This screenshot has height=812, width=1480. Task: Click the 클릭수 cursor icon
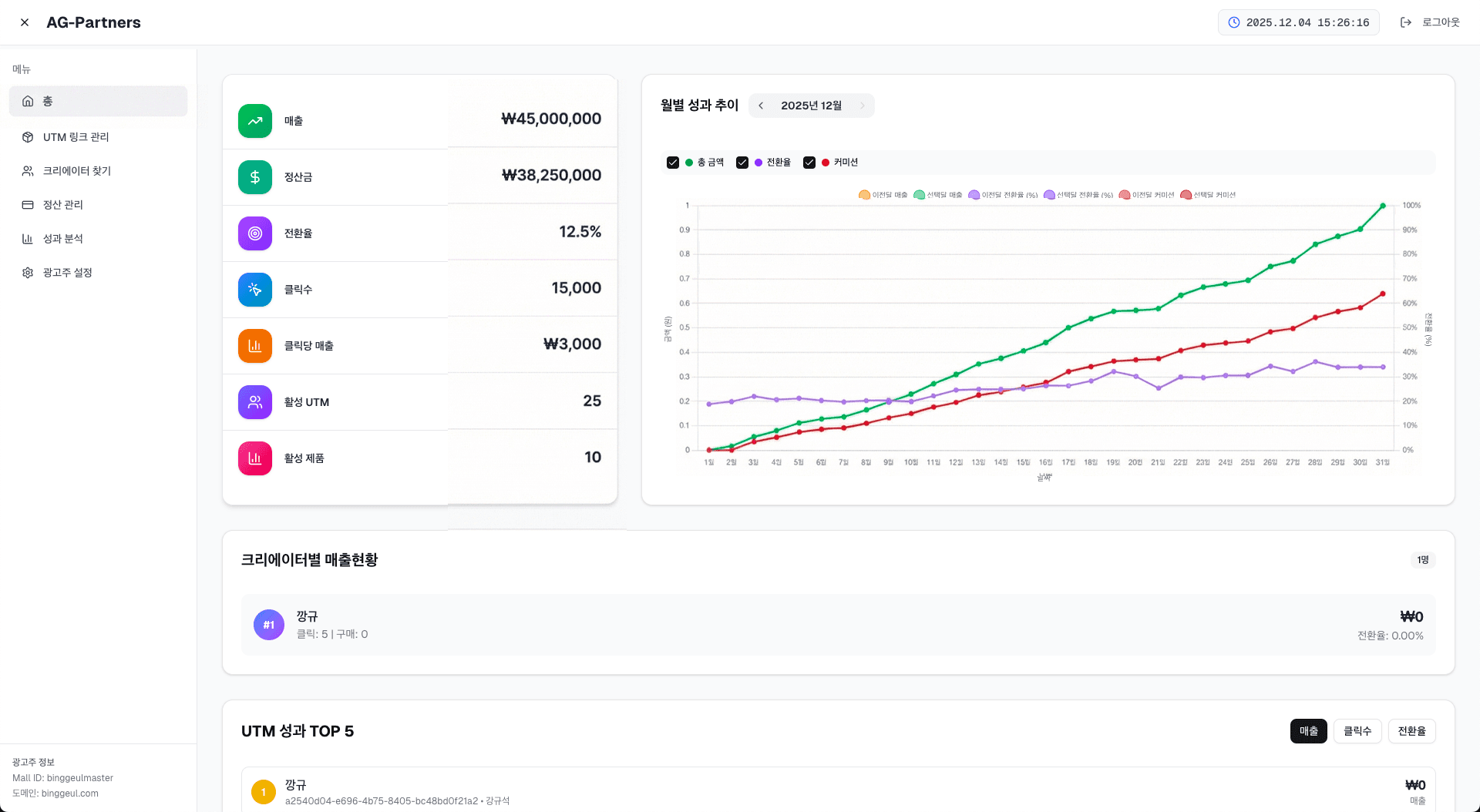click(x=255, y=290)
